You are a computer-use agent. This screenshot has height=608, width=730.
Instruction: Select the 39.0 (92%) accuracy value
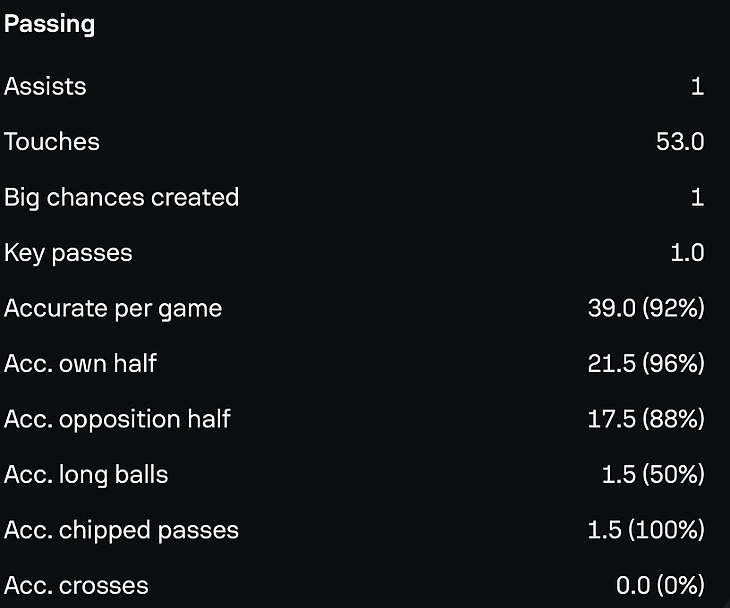[646, 308]
